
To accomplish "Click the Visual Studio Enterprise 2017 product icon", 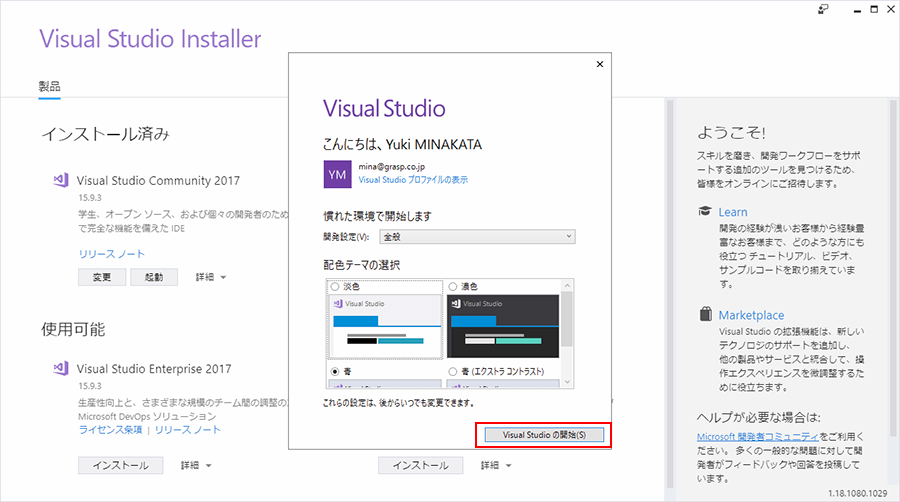I will click(61, 368).
